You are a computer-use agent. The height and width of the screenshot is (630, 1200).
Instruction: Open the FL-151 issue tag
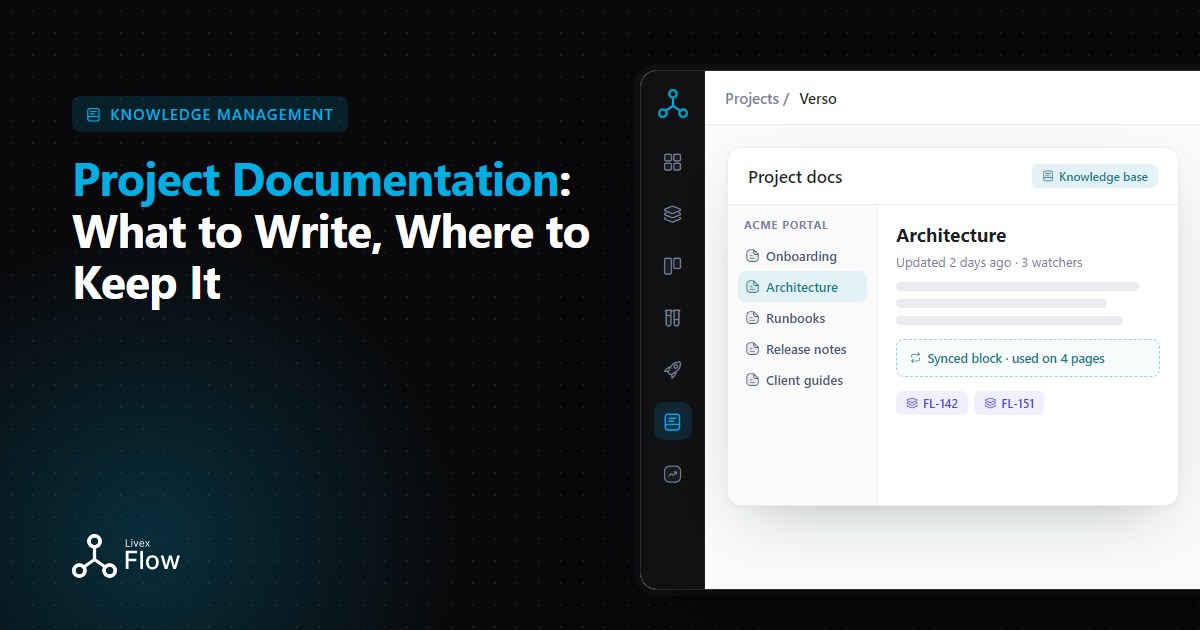[x=1009, y=403]
